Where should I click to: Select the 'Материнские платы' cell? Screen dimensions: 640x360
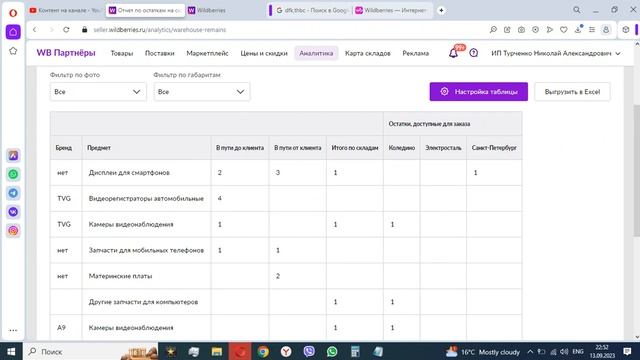tap(147, 276)
